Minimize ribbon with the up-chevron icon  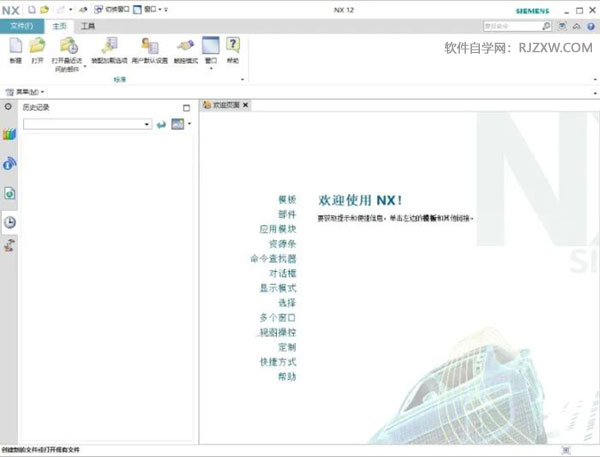click(x=576, y=26)
